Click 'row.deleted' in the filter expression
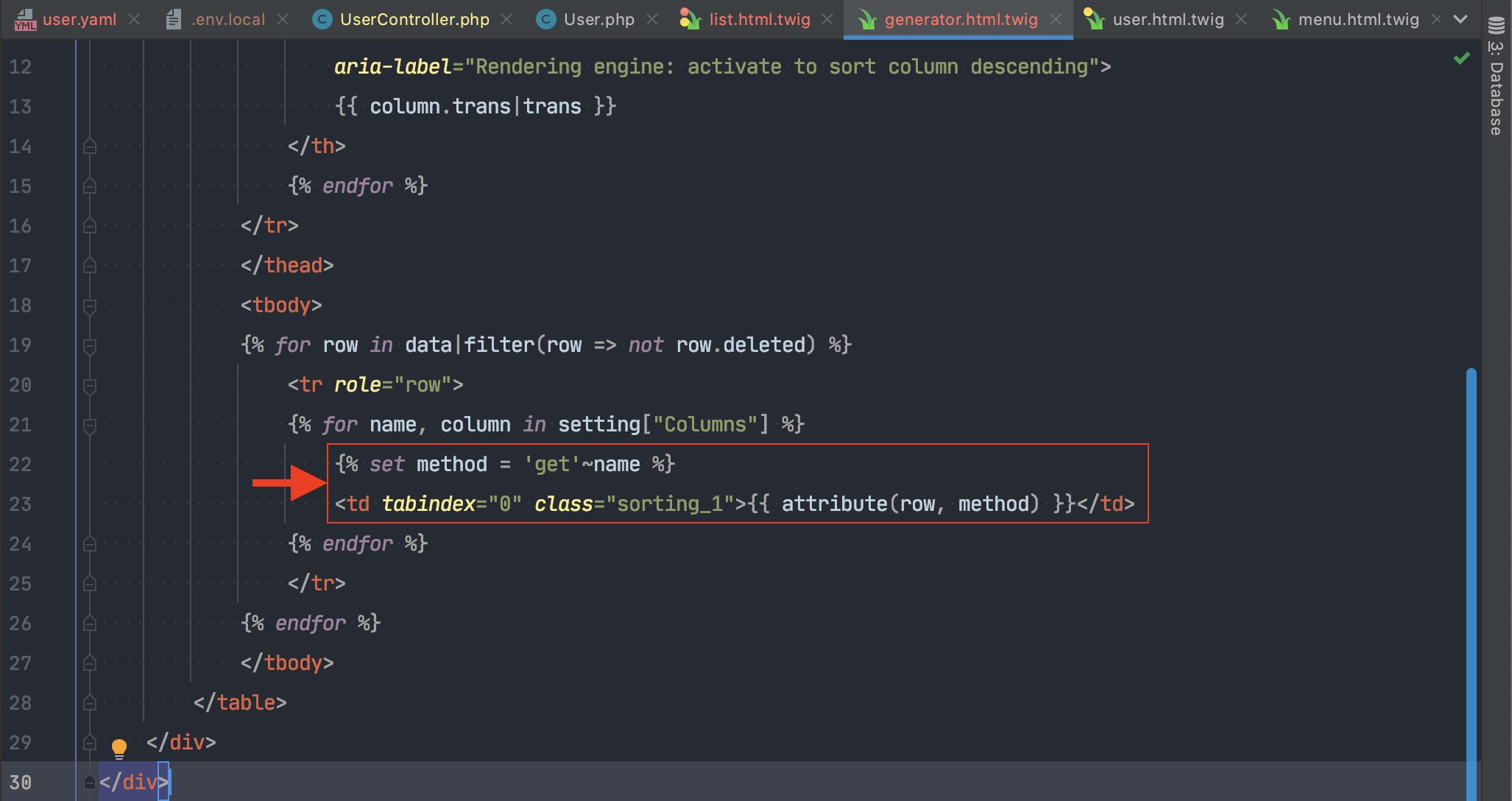This screenshot has height=801, width=1512. coord(741,345)
